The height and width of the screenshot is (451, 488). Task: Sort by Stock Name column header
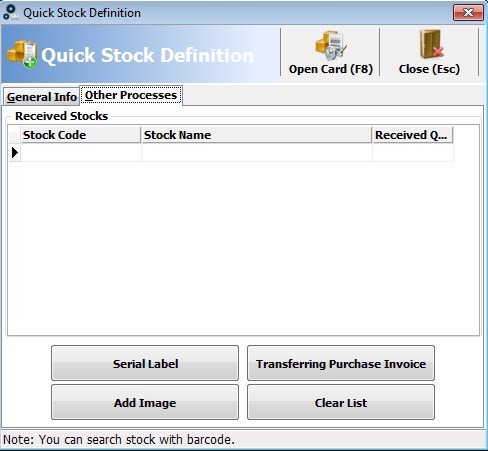[257, 135]
